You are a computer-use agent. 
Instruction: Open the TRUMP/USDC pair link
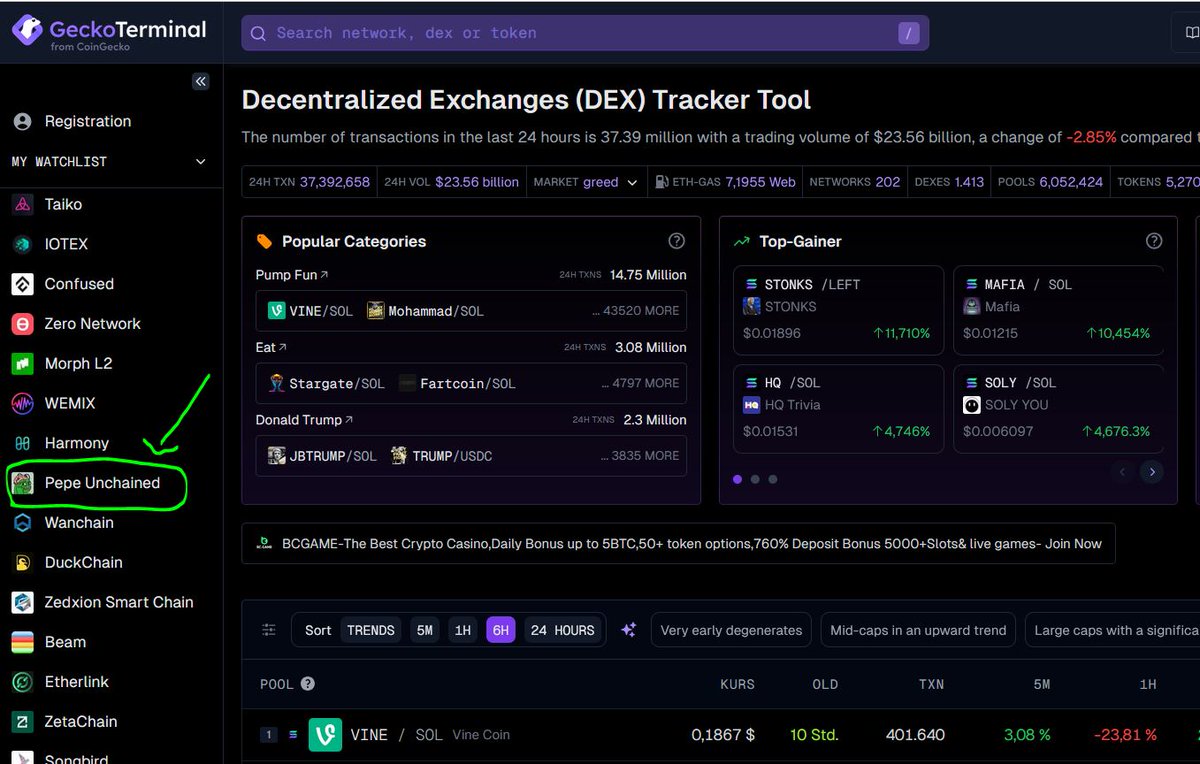(441, 456)
